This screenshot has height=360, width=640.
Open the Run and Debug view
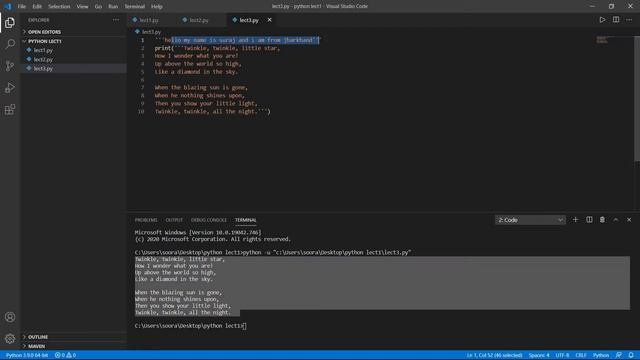point(10,88)
